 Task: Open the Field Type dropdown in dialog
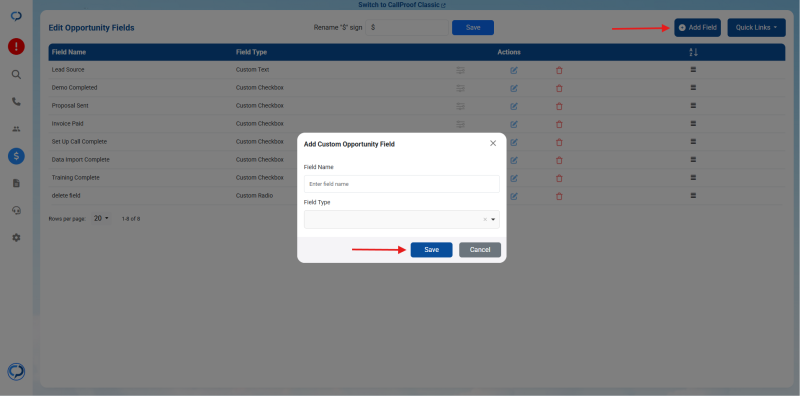point(402,219)
